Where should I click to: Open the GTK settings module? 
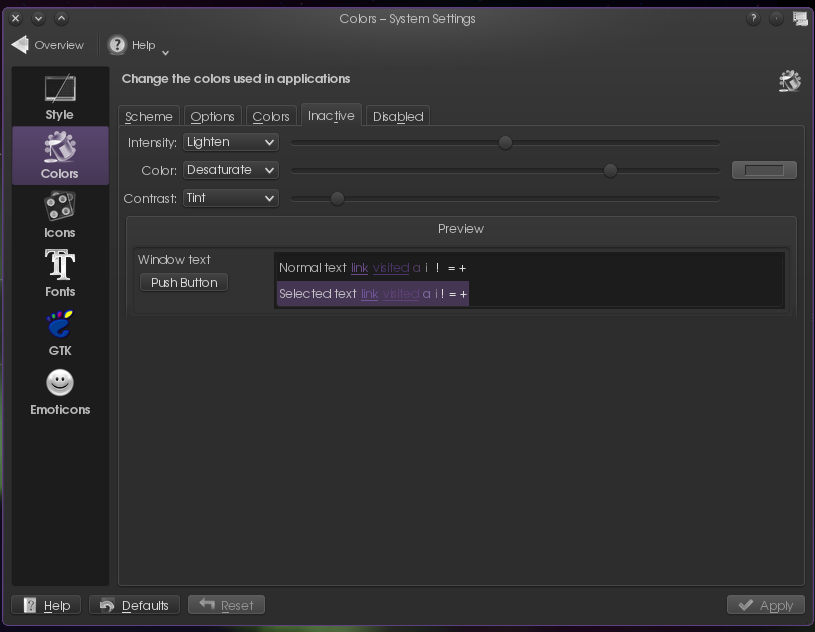point(60,333)
